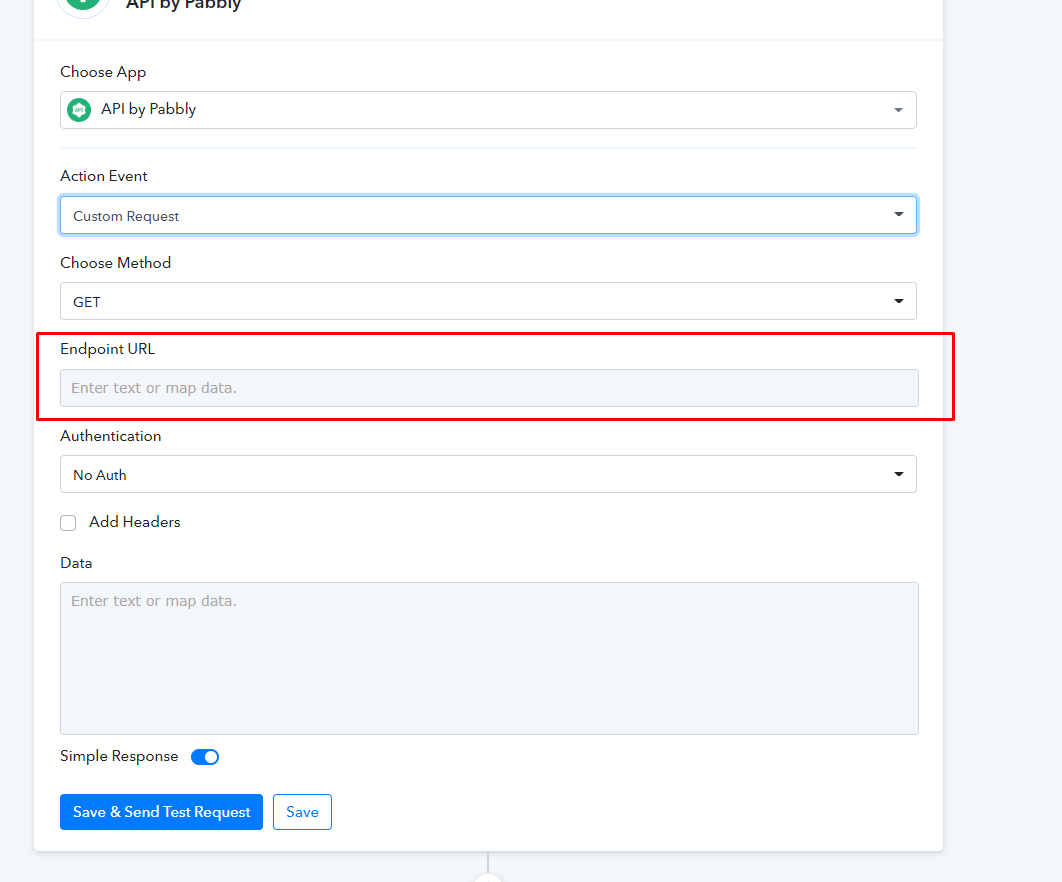Enable the Add Headers checkbox
The height and width of the screenshot is (882, 1062).
(x=68, y=523)
